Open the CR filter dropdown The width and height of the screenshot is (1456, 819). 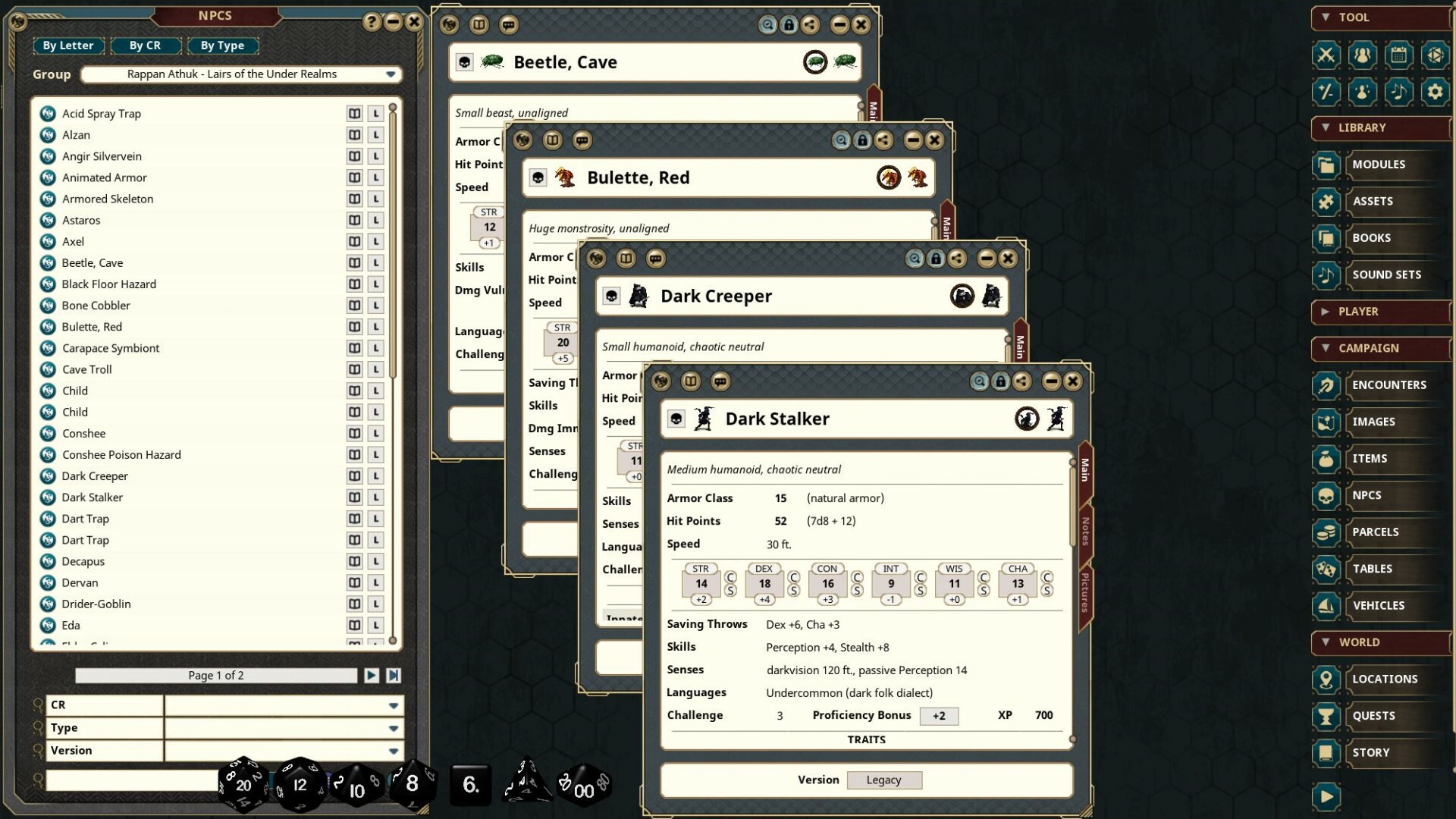point(394,705)
